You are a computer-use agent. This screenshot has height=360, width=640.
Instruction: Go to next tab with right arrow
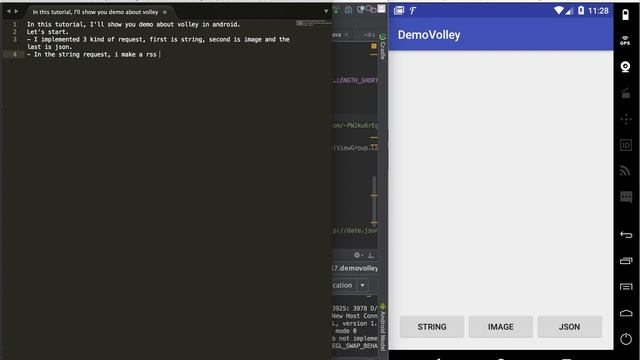point(16,11)
